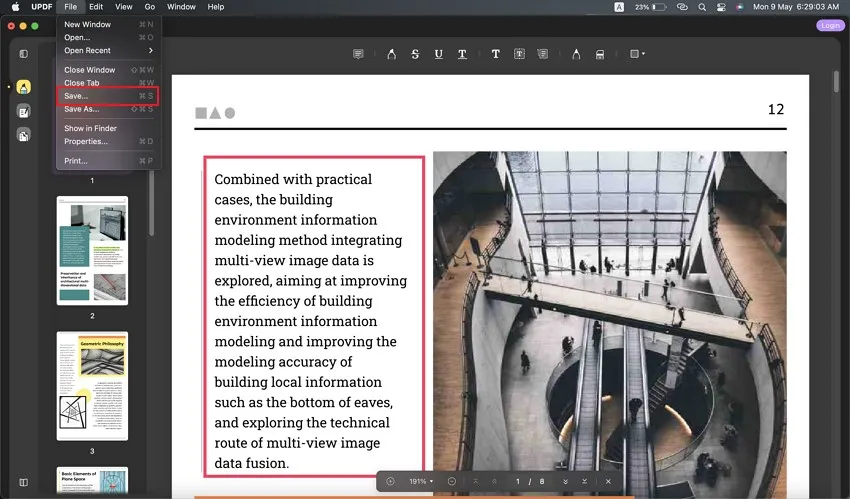Select the plain text comment T tool
The height and width of the screenshot is (499, 850).
pyautogui.click(x=495, y=54)
